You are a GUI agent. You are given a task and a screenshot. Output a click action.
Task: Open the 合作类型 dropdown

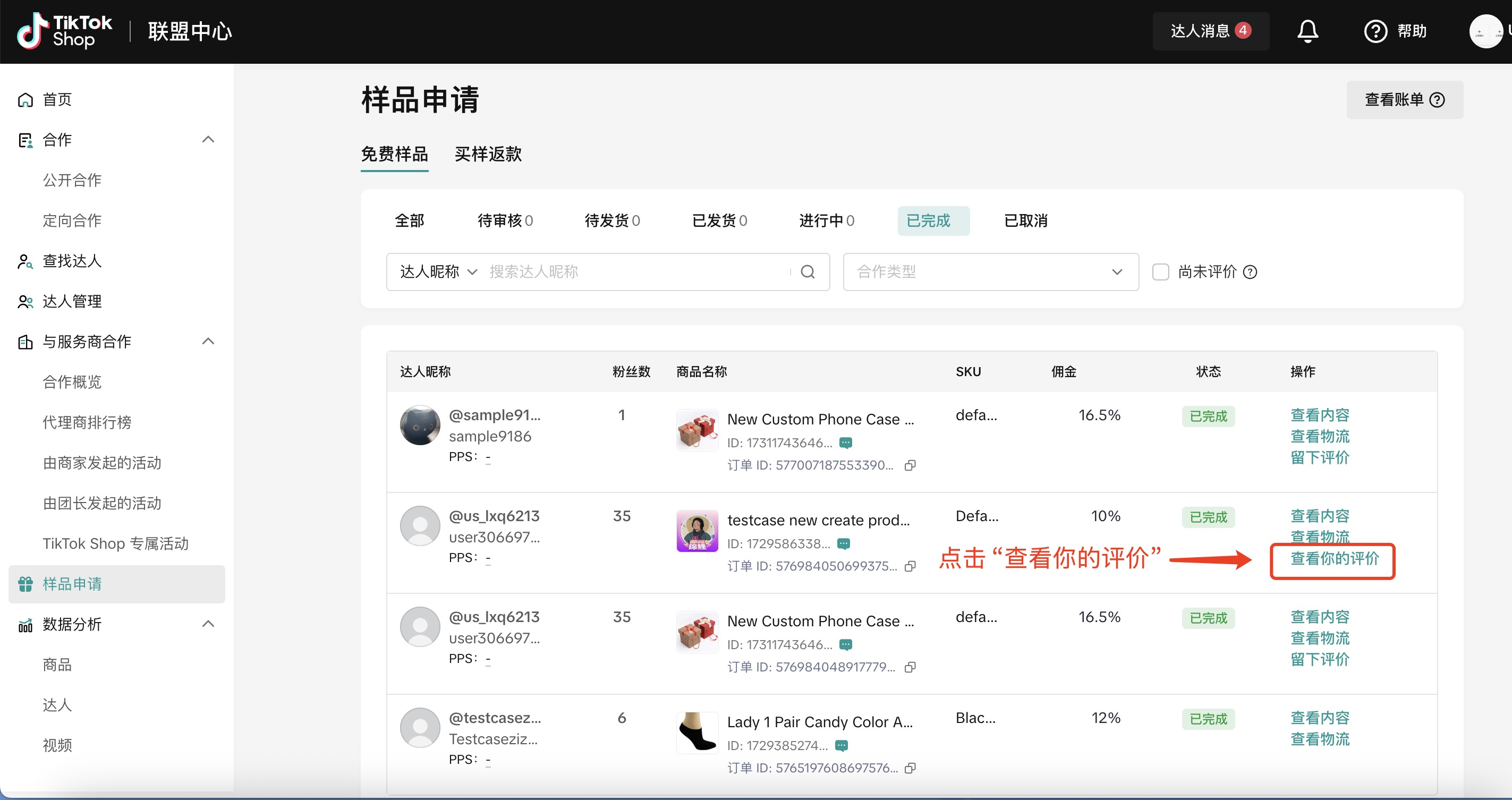point(990,272)
